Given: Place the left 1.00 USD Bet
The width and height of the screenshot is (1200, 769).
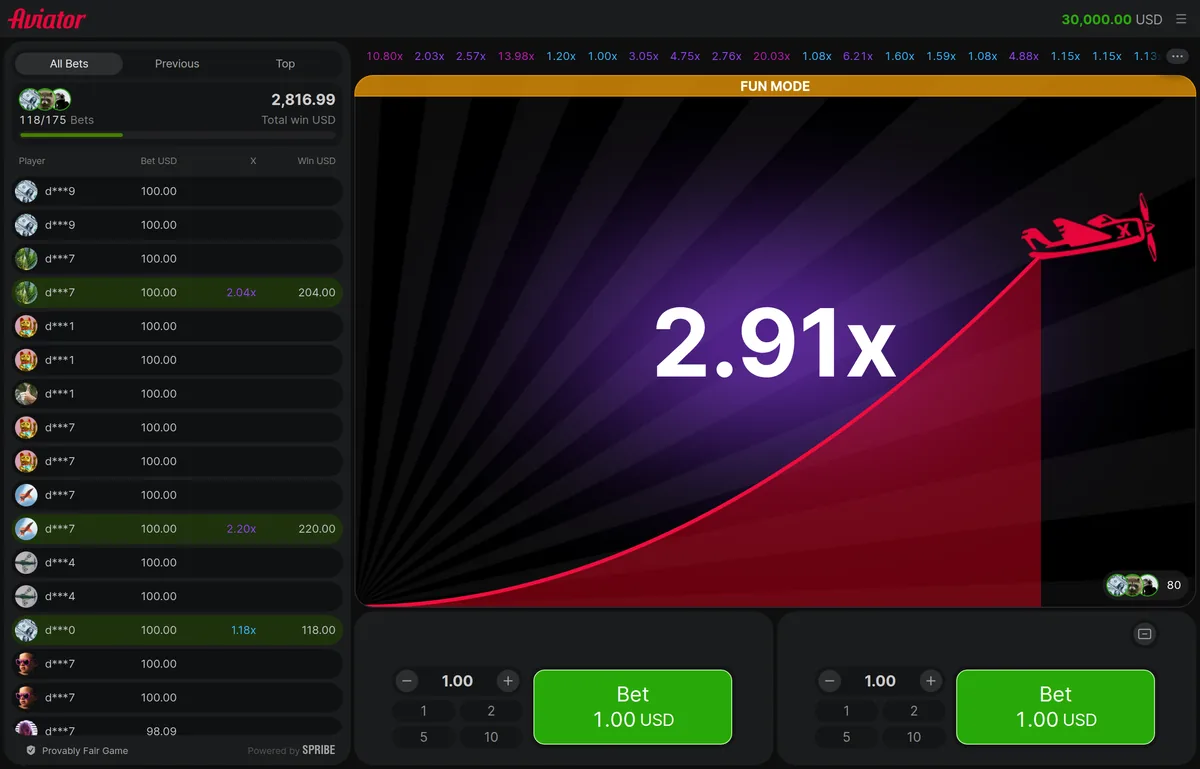Looking at the screenshot, I should point(633,707).
